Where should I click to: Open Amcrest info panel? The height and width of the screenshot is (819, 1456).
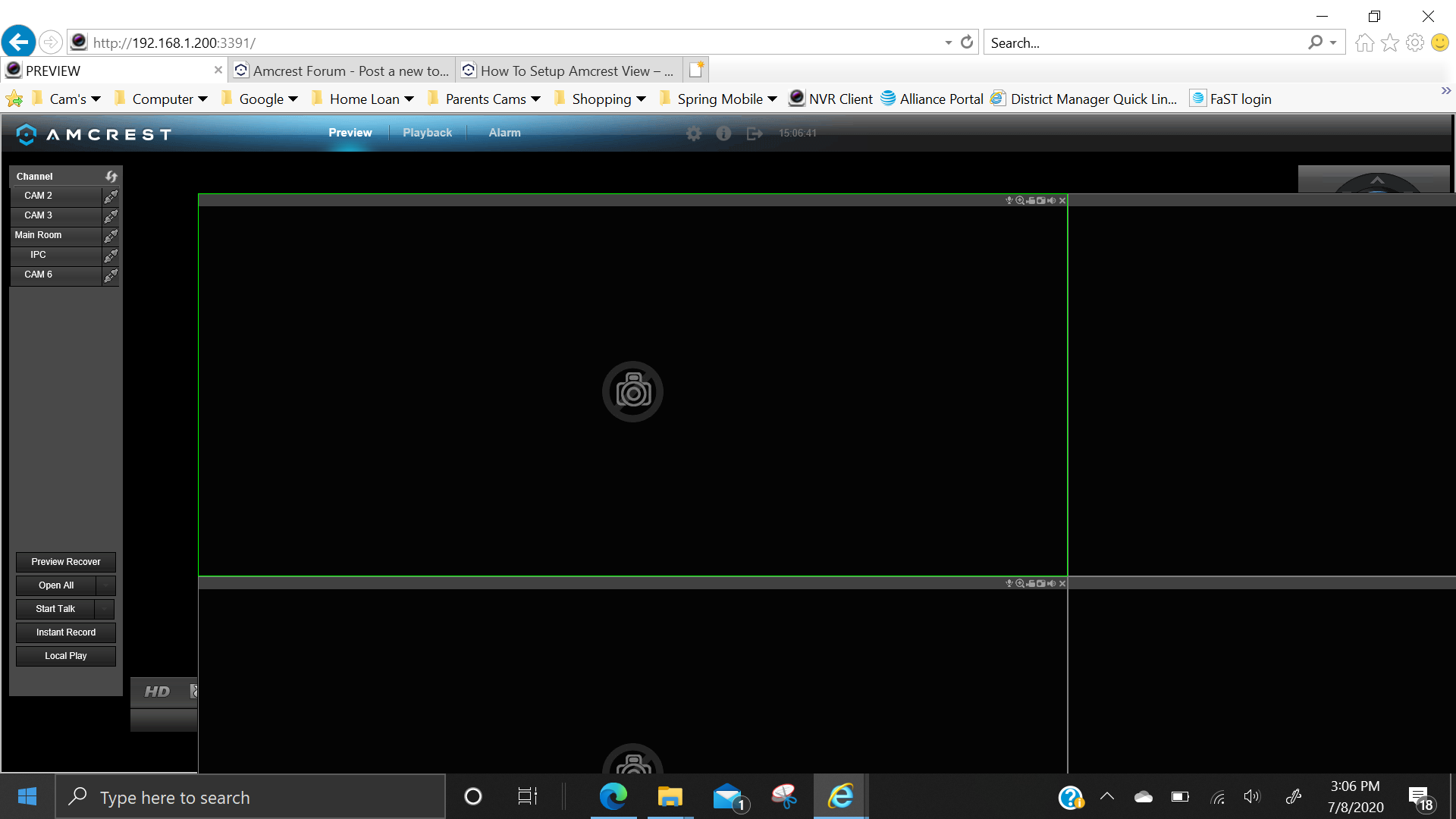pos(723,133)
